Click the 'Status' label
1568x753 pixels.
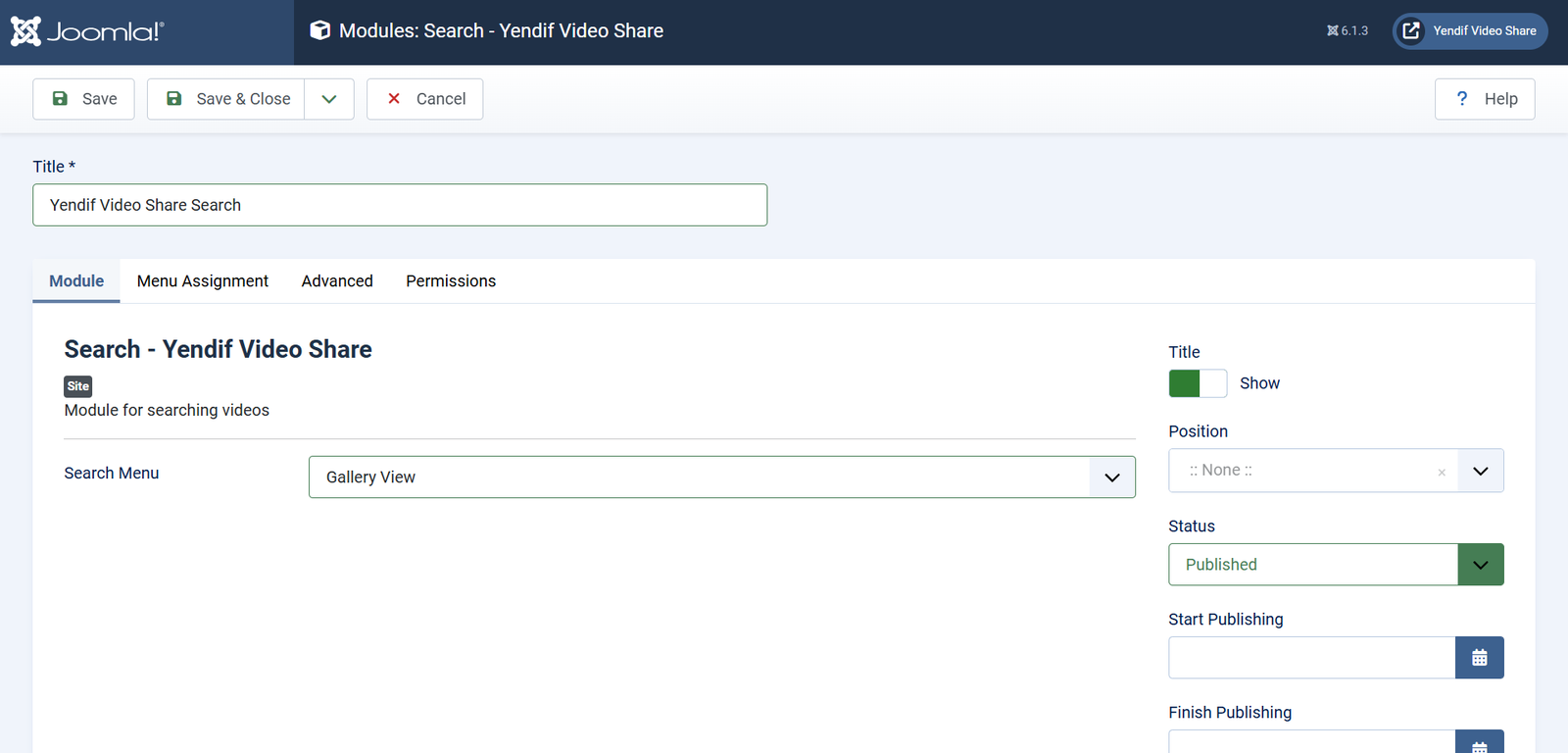(1192, 527)
